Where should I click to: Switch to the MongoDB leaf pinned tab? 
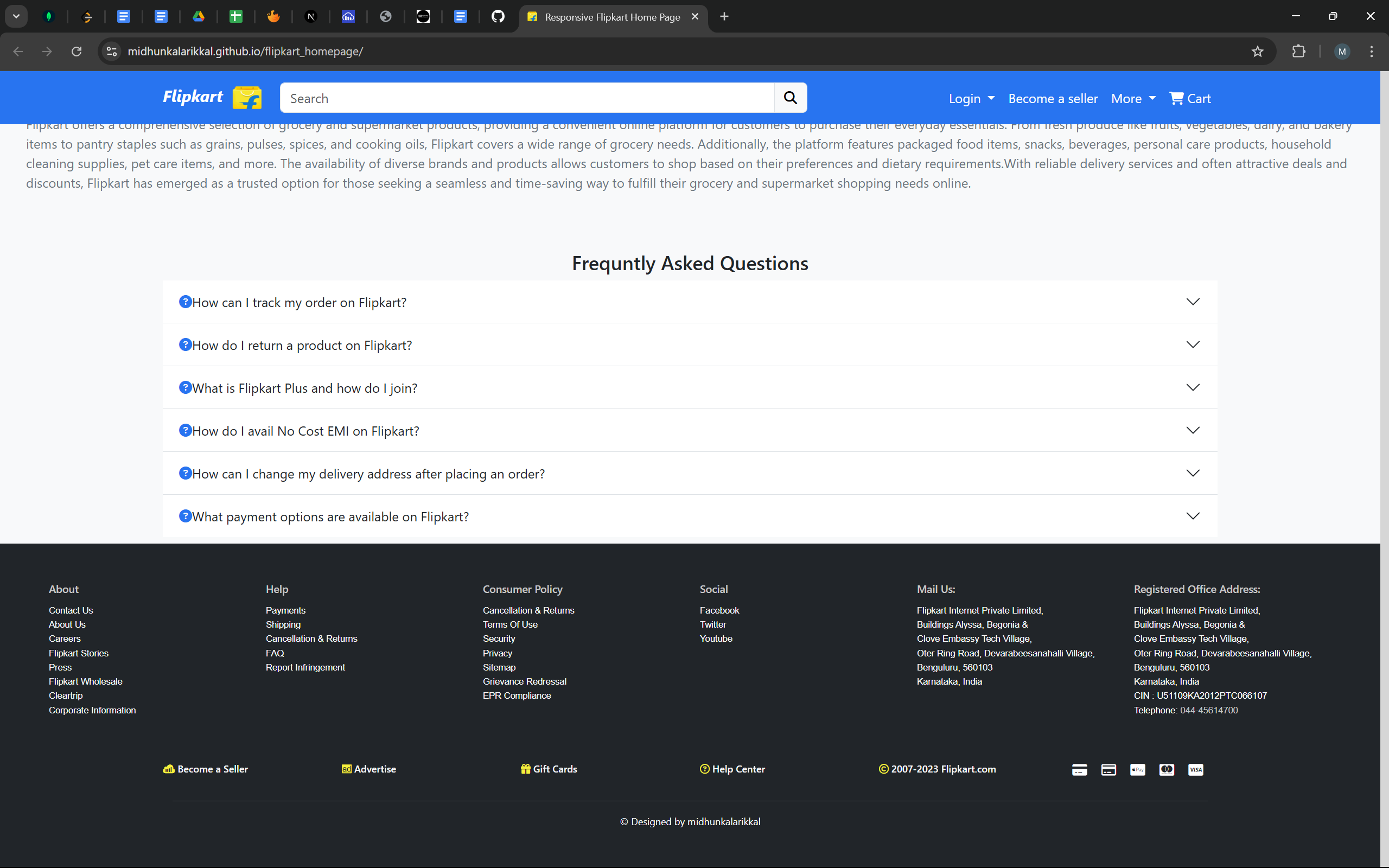click(49, 17)
